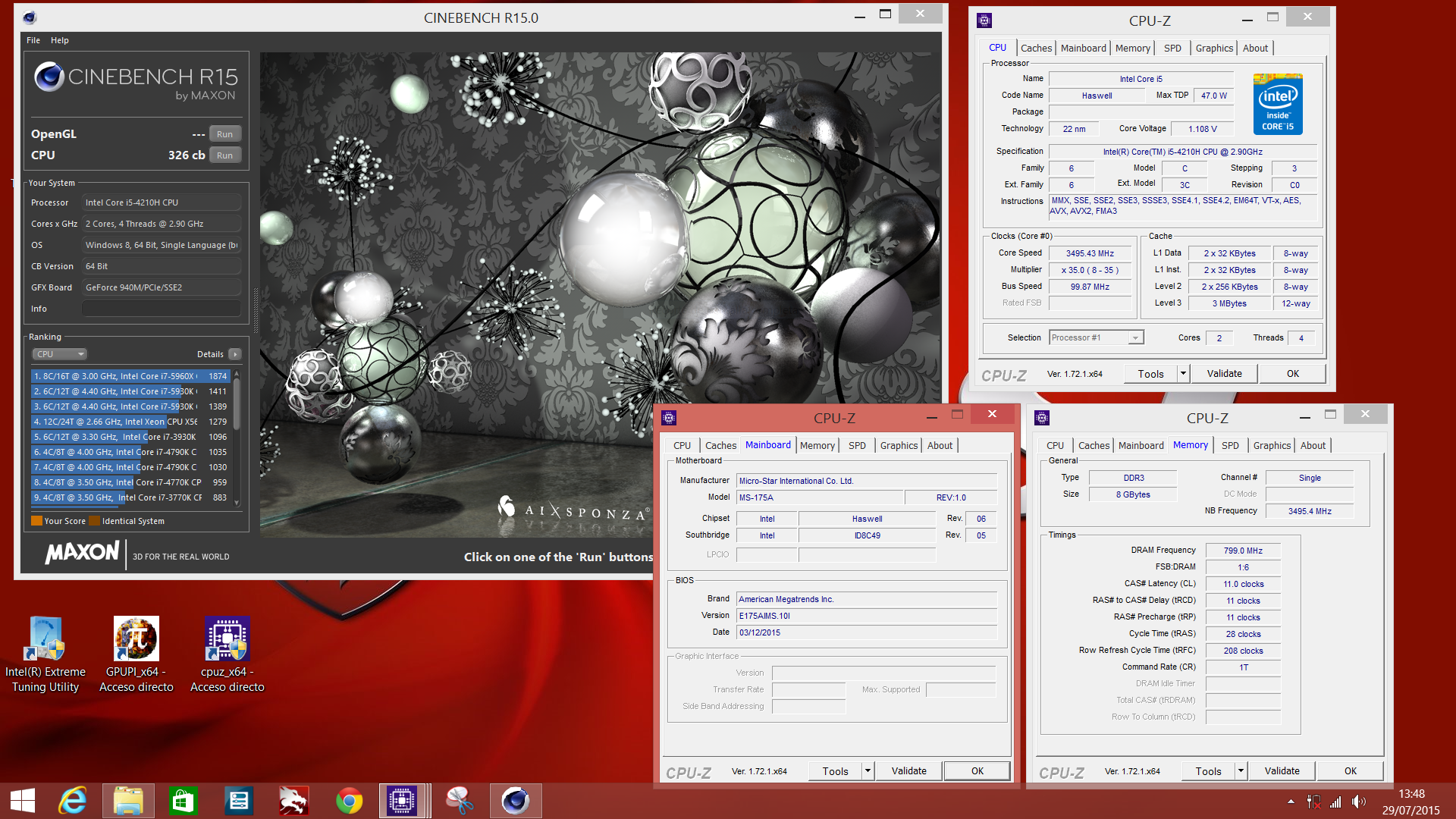Click Validate in top CPU-Z window
Image resolution: width=1456 pixels, height=819 pixels.
[1224, 374]
